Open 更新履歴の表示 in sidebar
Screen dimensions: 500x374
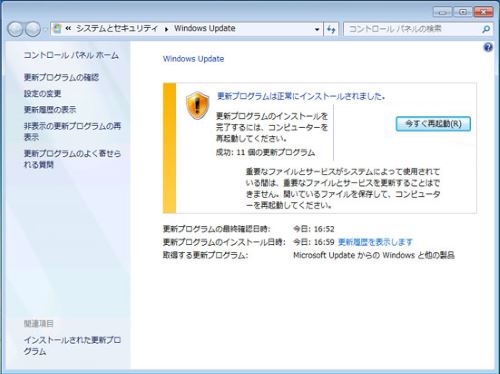pos(50,110)
